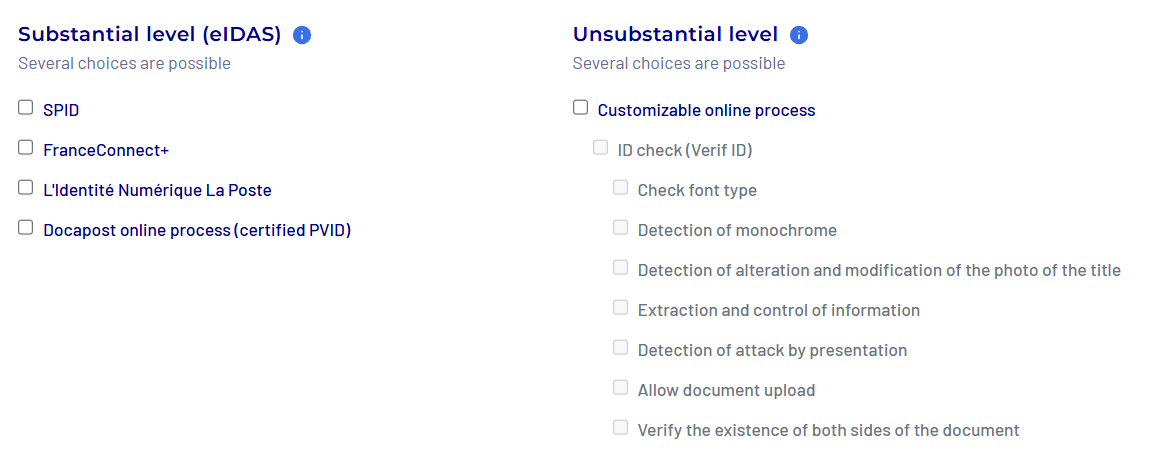Select L'Identité Numérique La Poste checkbox
The width and height of the screenshot is (1158, 466).
(26, 188)
